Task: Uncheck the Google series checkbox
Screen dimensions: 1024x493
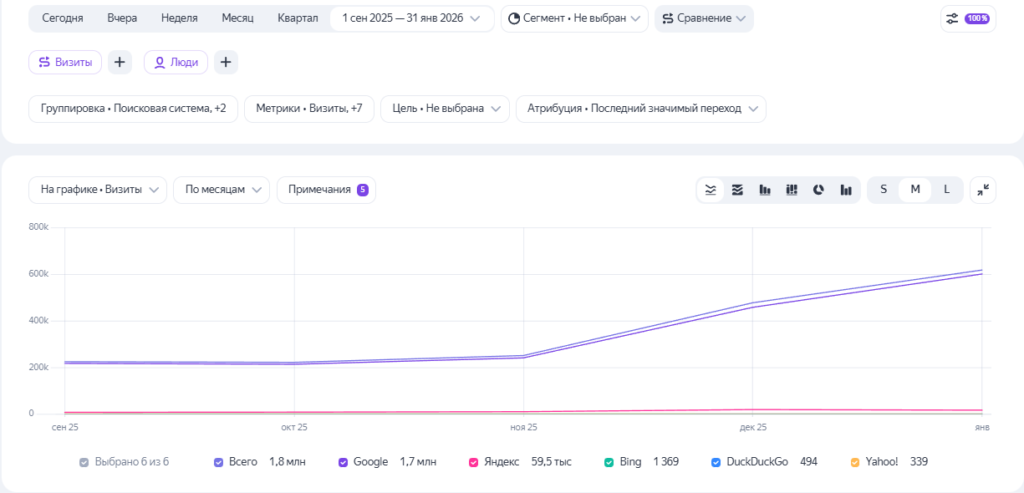Action: (343, 462)
